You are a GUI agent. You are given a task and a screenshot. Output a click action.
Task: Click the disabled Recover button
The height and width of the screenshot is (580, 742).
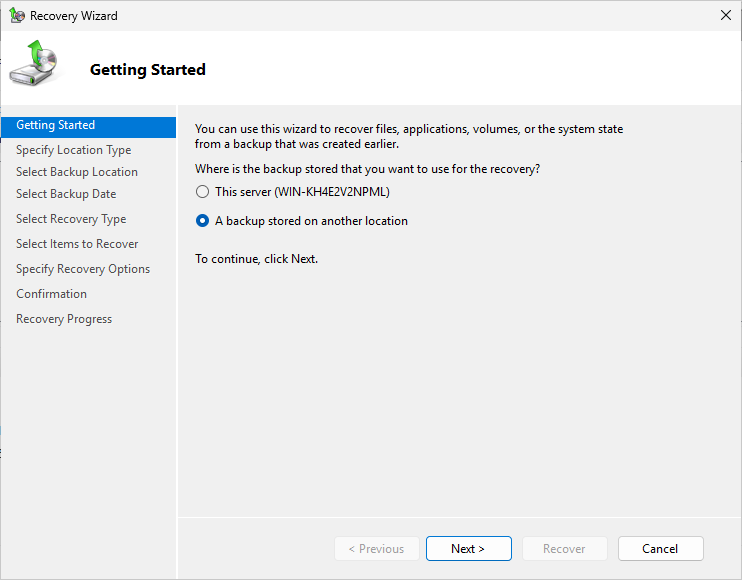point(564,549)
